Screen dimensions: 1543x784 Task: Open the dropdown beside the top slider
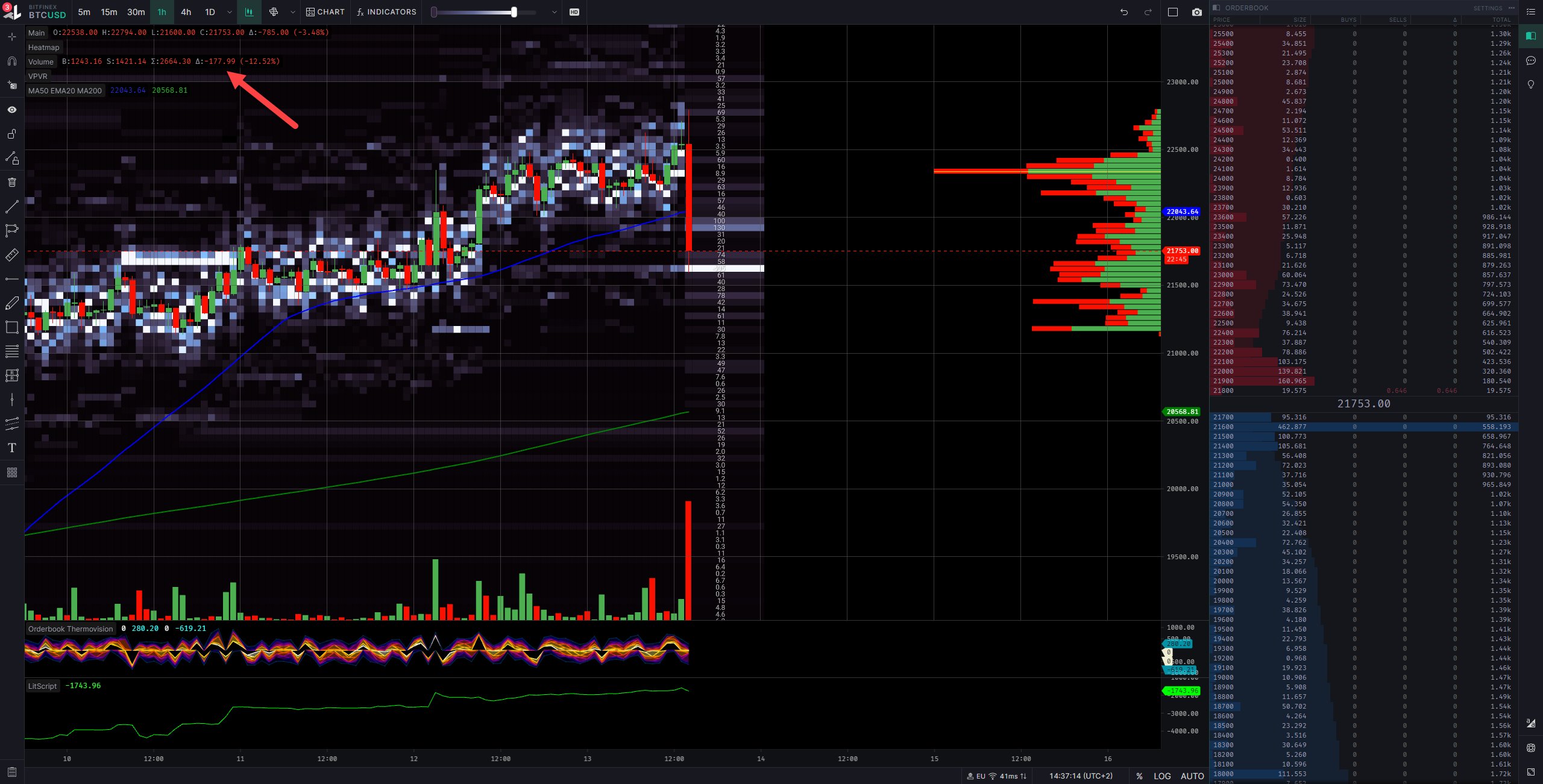[554, 12]
